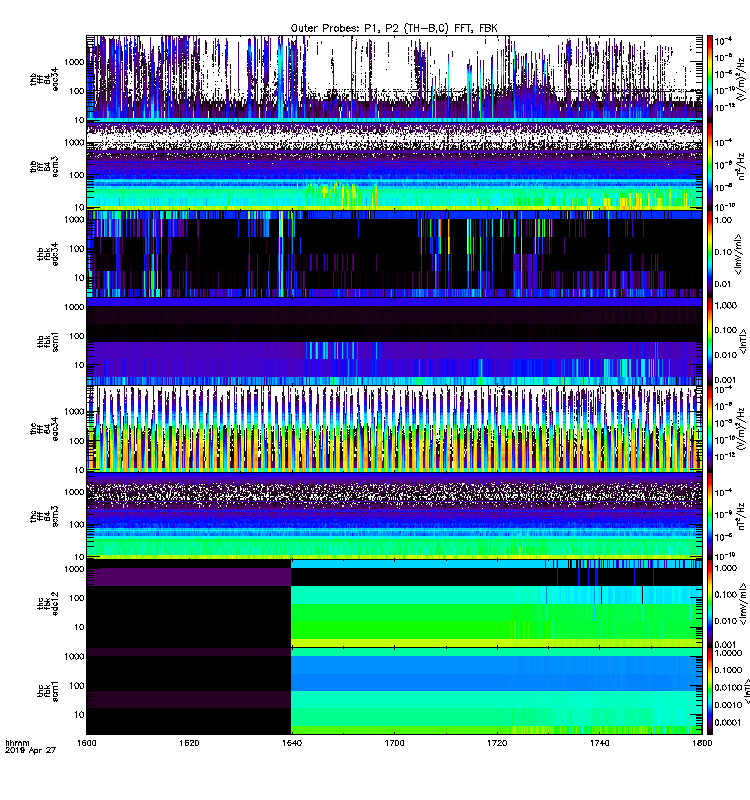Click the '<|mV/m|>' unit label beside thb edc34
750x800 pixels.
click(739, 254)
